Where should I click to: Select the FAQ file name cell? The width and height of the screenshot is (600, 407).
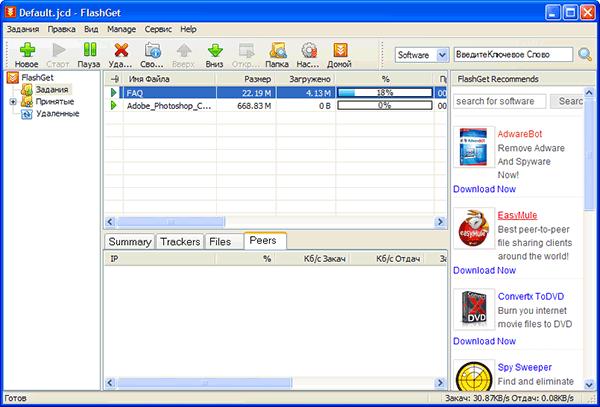coord(170,93)
